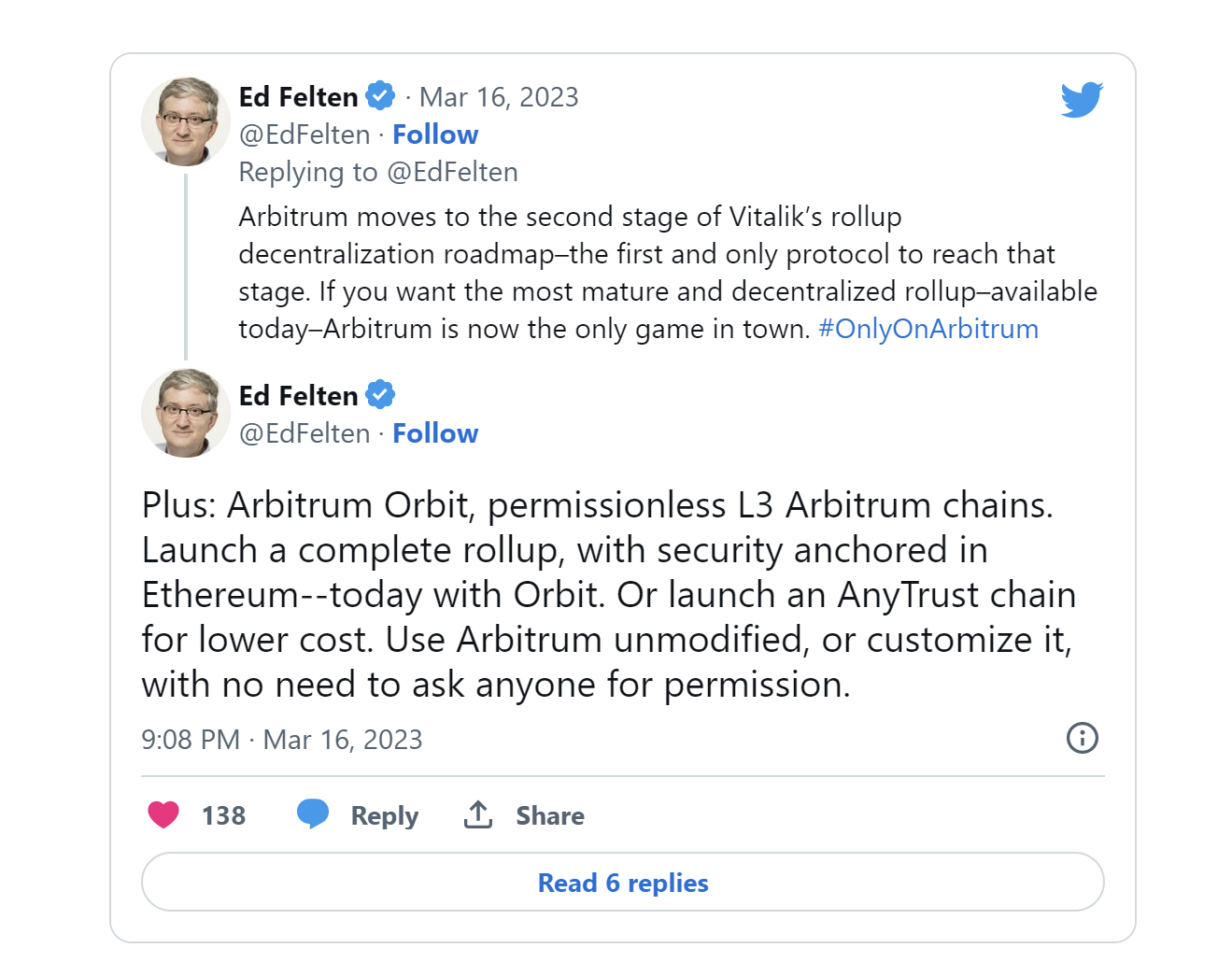The image size is (1232, 976).
Task: Click the Reply text label
Action: [384, 815]
